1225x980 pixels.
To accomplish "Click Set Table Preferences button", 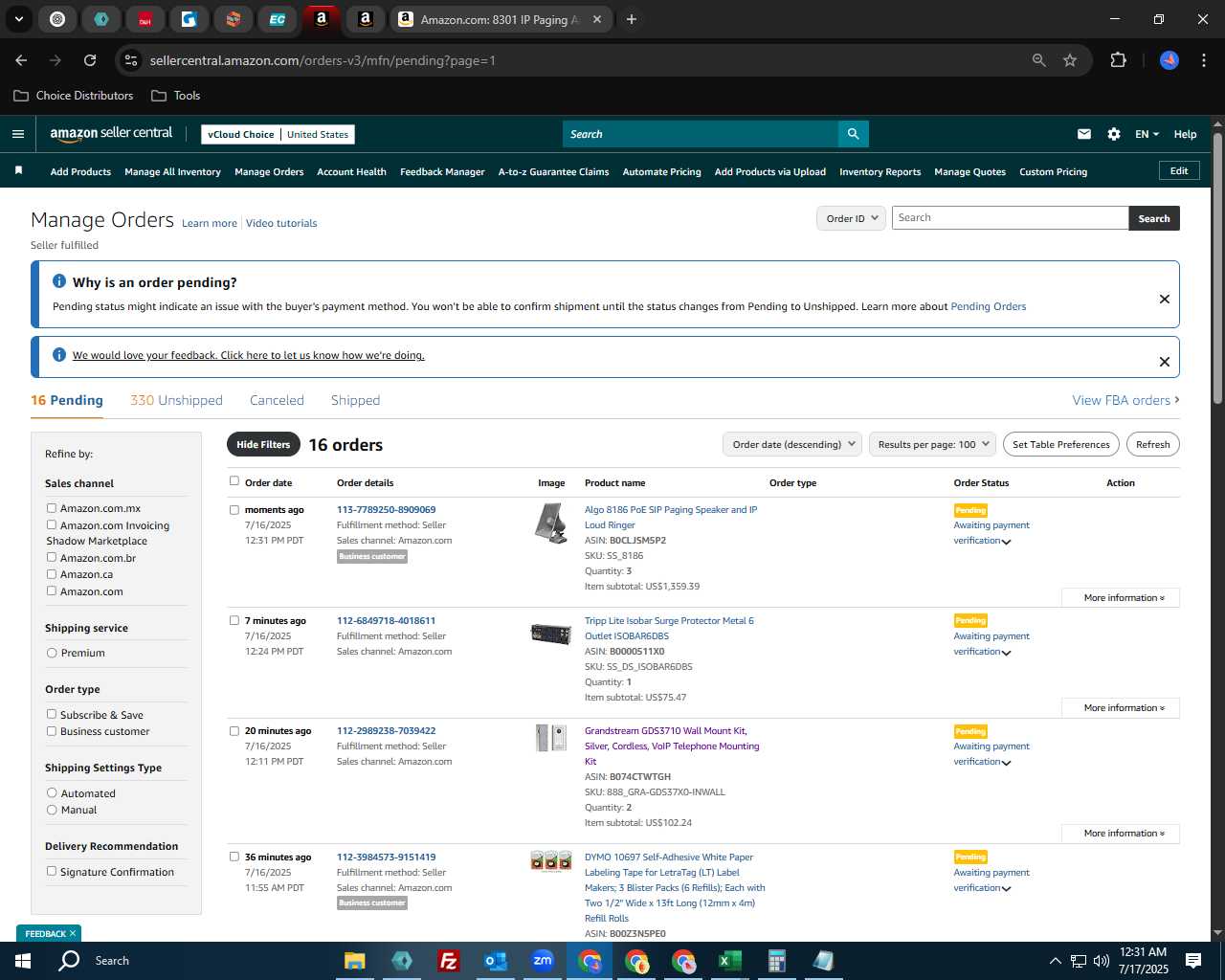I will 1061,444.
